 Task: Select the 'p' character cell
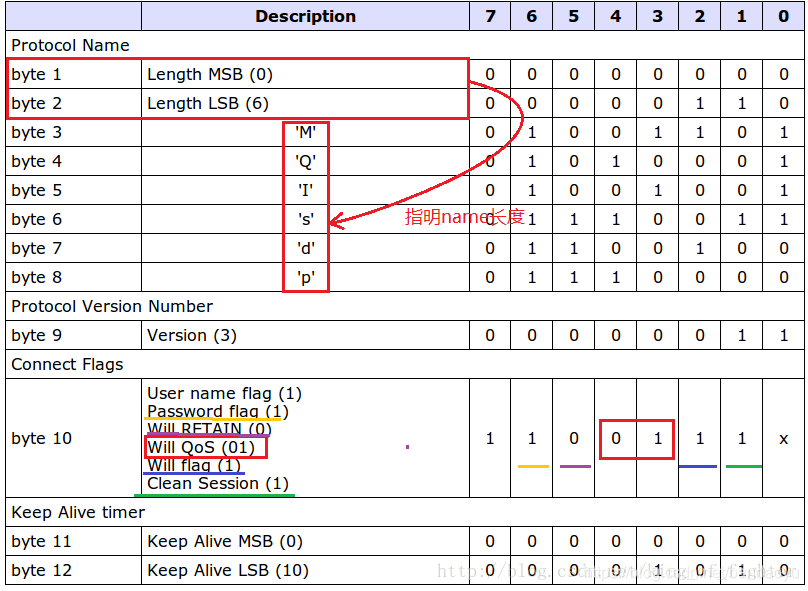tap(306, 277)
